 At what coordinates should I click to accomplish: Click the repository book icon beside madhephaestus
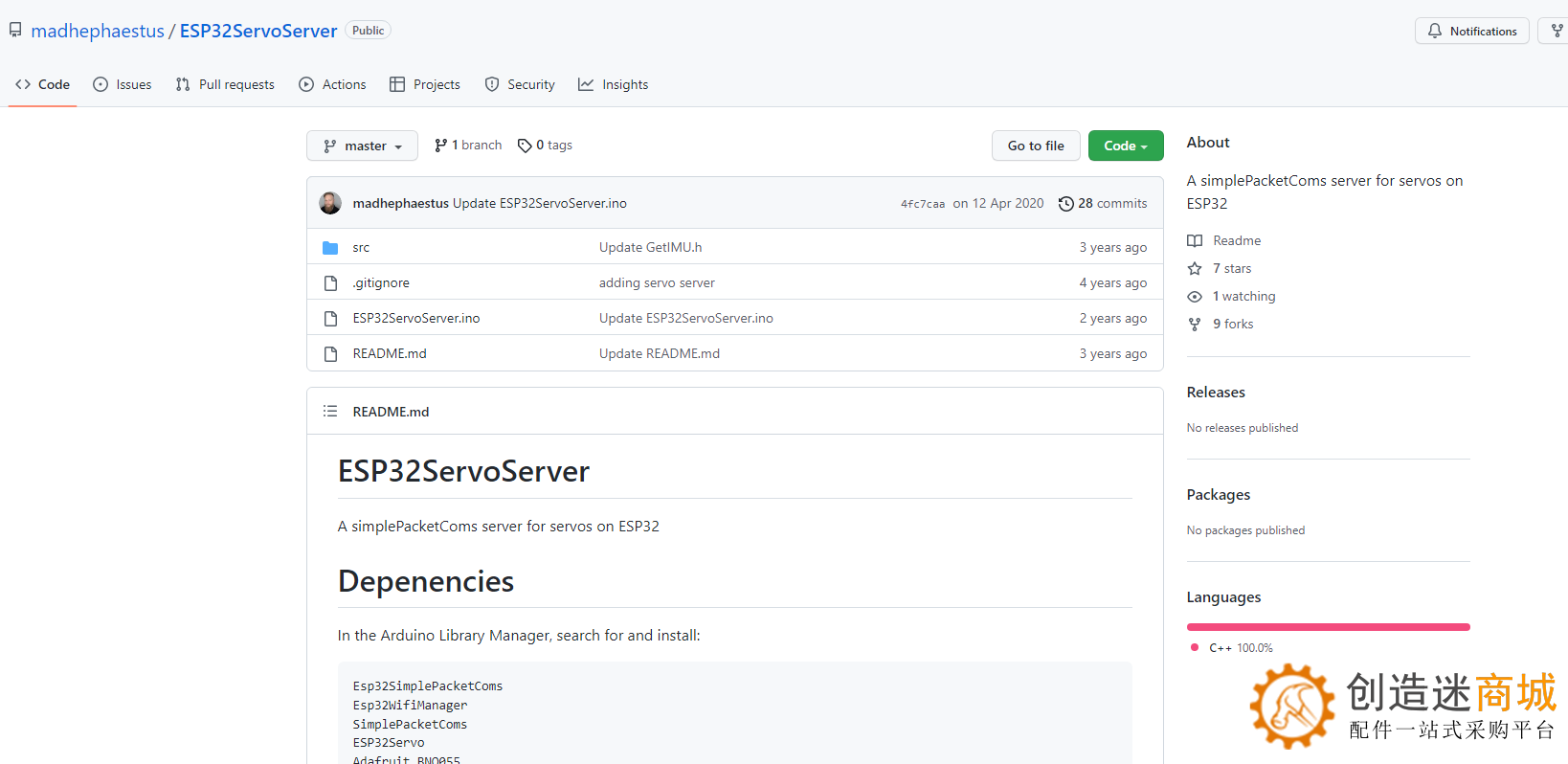pyautogui.click(x=15, y=31)
